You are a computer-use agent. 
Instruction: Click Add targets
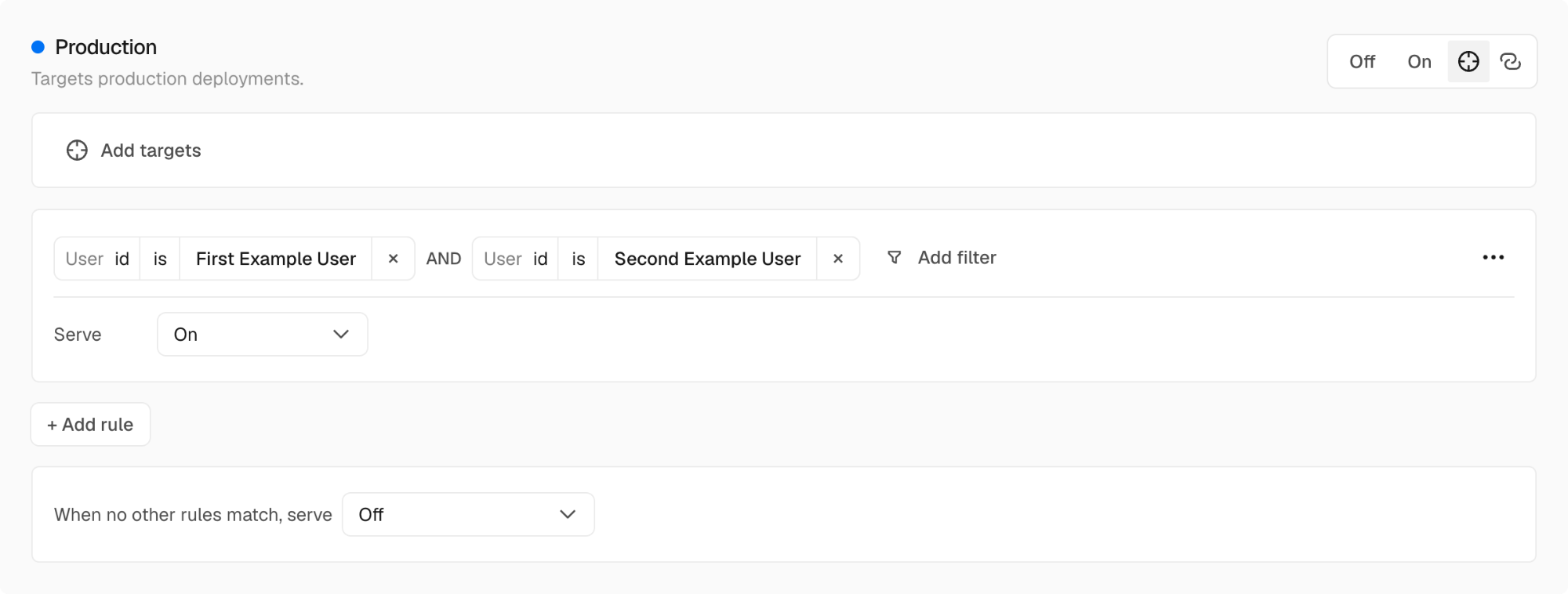tap(134, 150)
